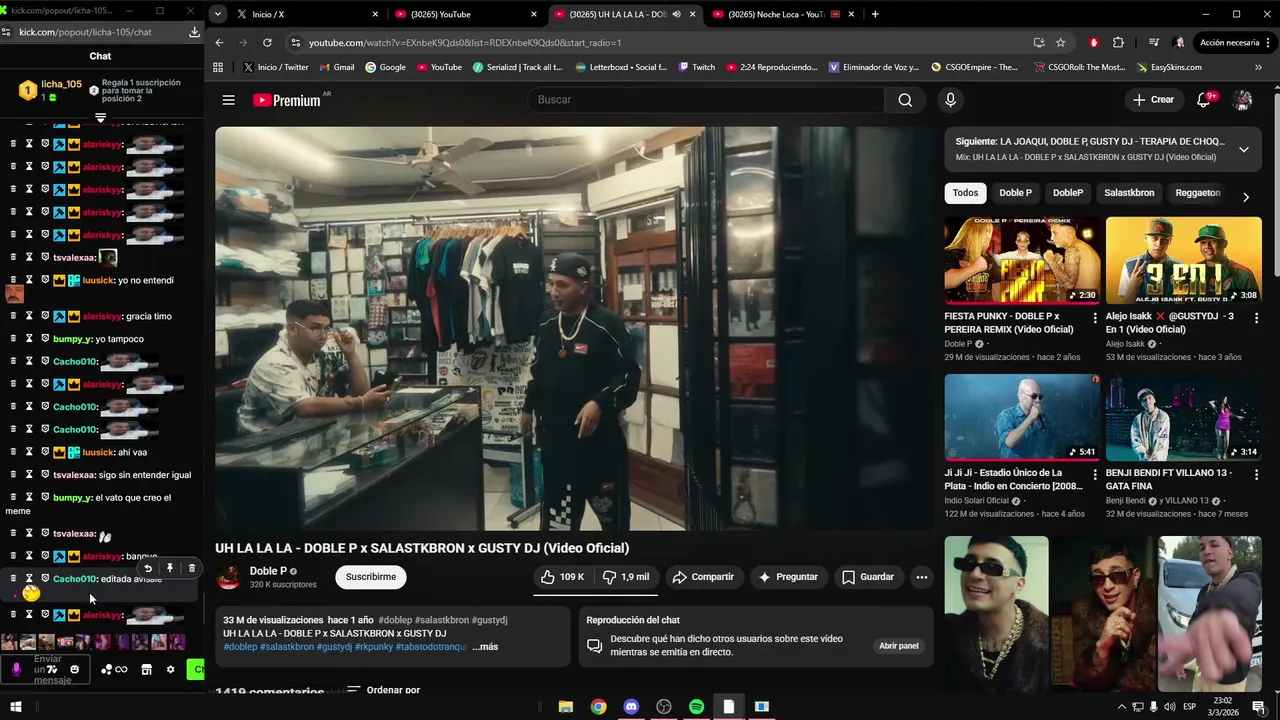Select the Todos filter chip
Screen dimensions: 1280x720
tap(965, 193)
